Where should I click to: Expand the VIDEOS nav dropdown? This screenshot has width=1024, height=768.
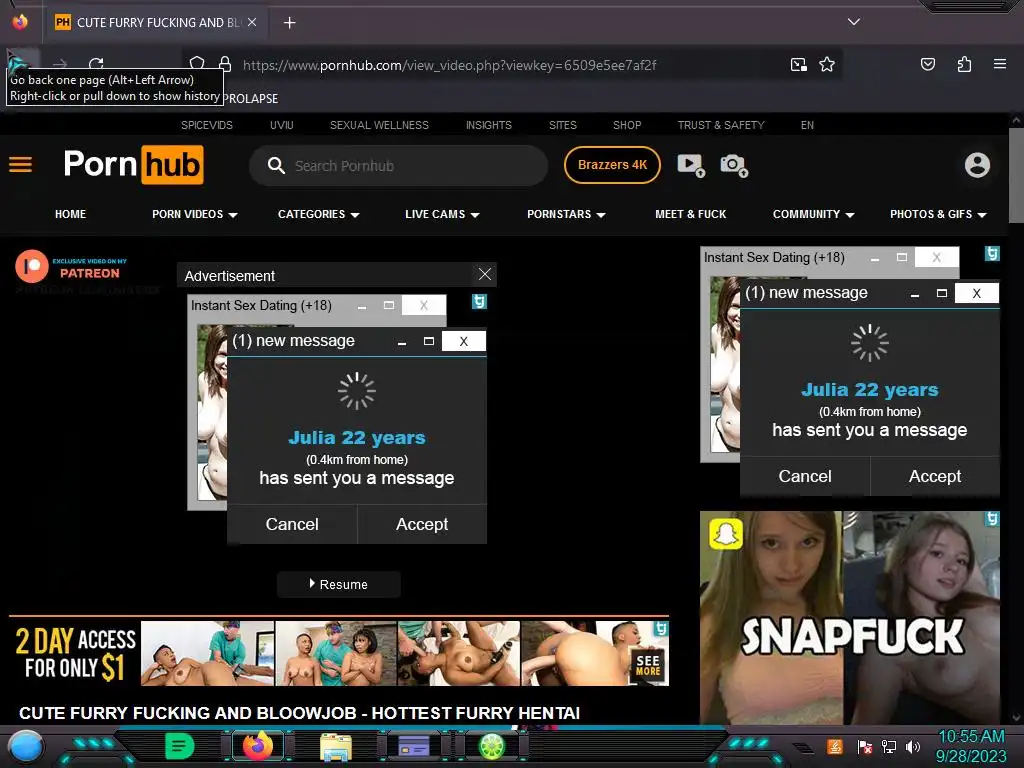point(195,214)
